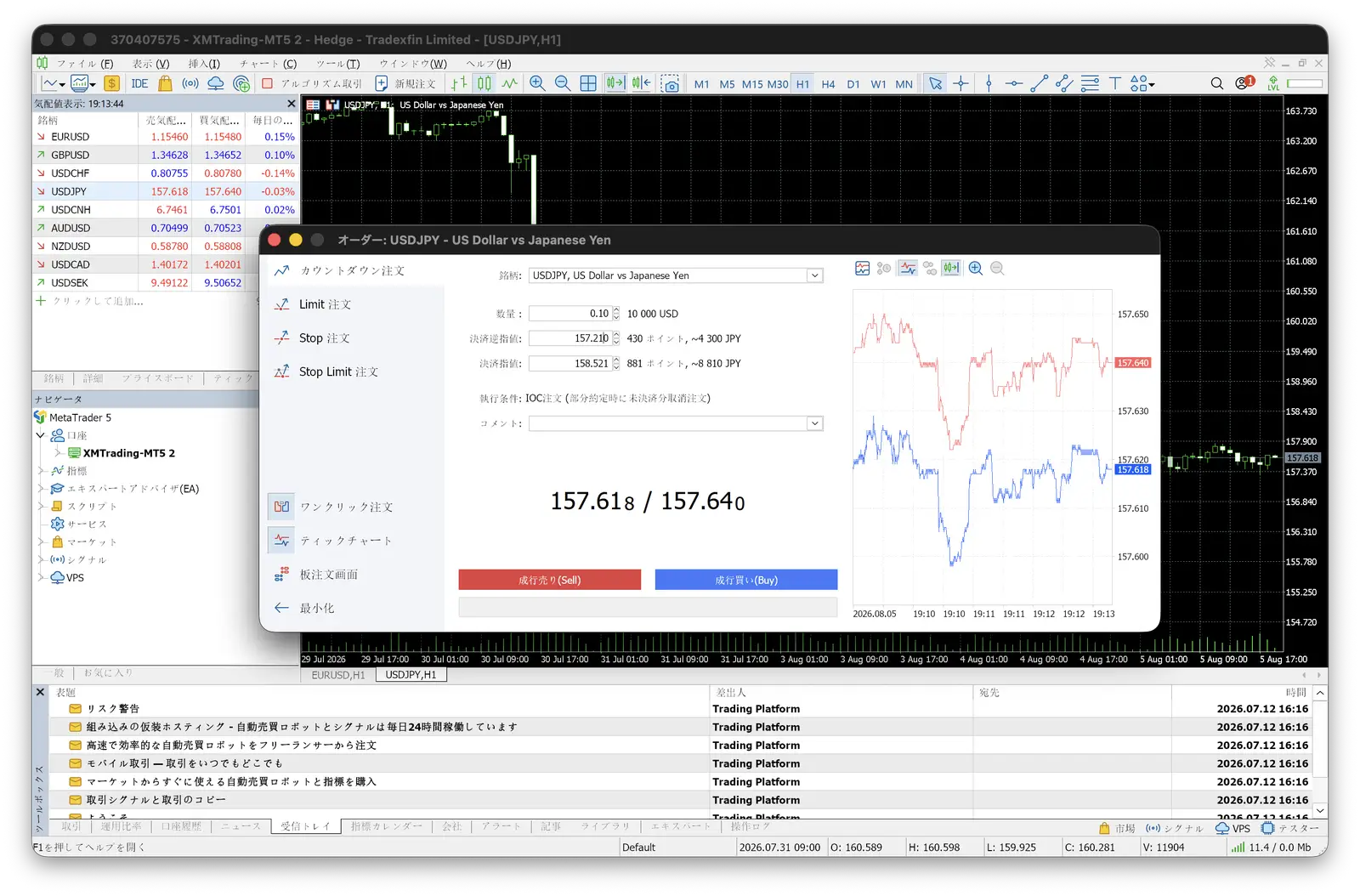Open the ヘルプ (H) menu

pos(489,64)
